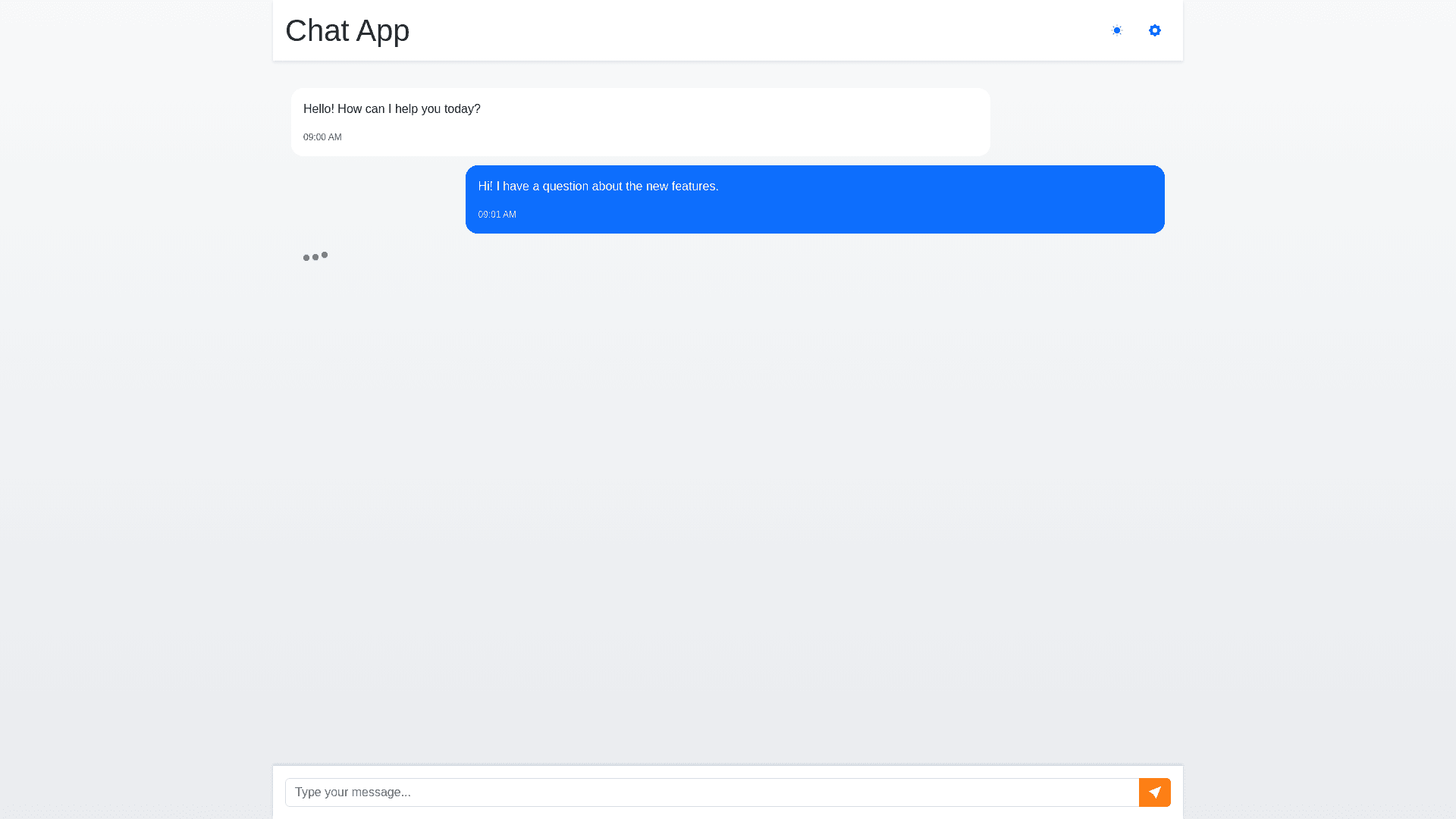1456x819 pixels.
Task: Focus the 'Type your message...' input field
Action: click(x=711, y=792)
